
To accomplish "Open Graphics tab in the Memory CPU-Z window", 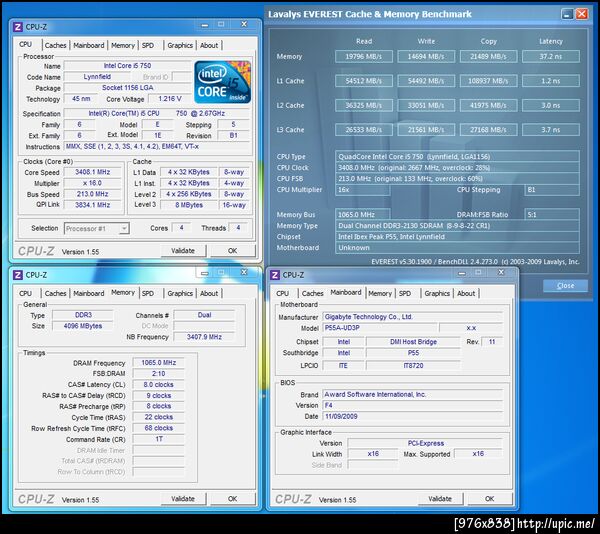I will pos(180,293).
